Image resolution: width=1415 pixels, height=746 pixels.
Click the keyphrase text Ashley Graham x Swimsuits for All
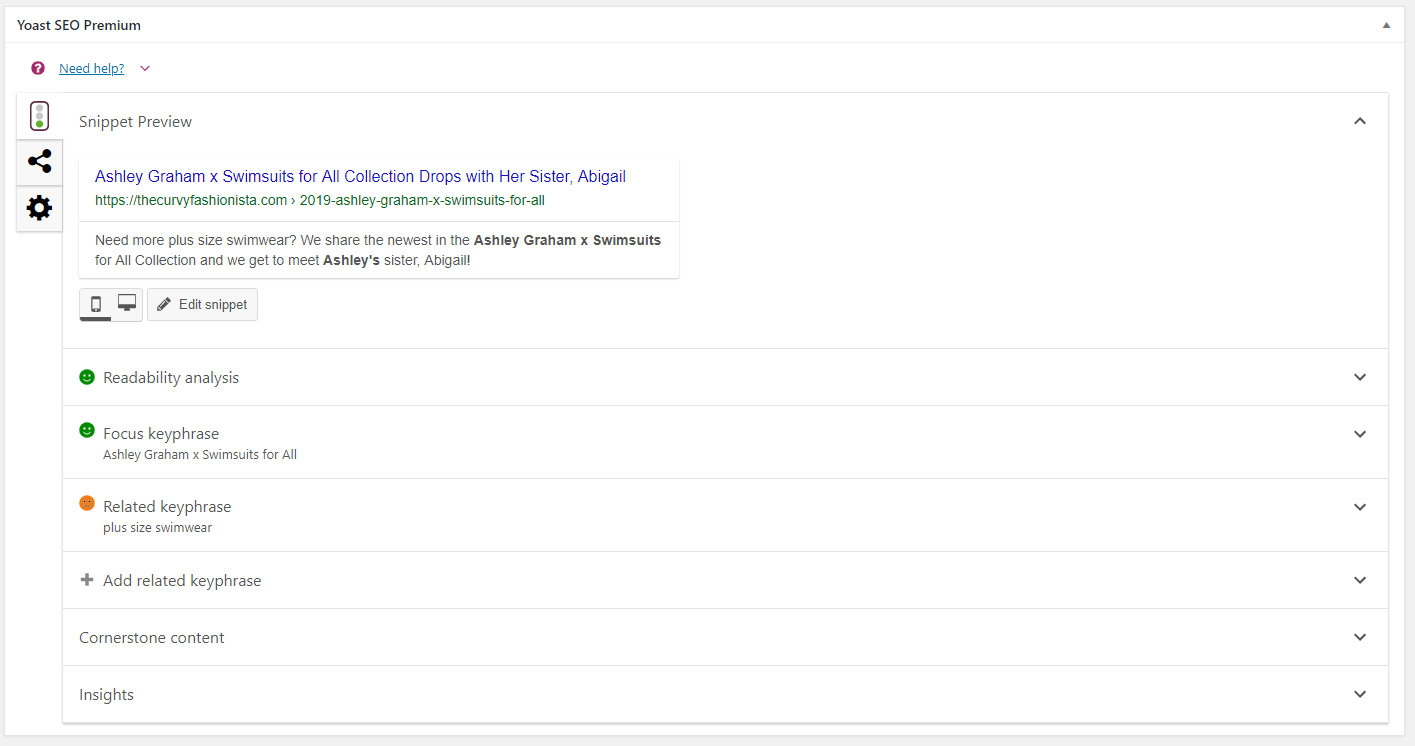pos(200,455)
